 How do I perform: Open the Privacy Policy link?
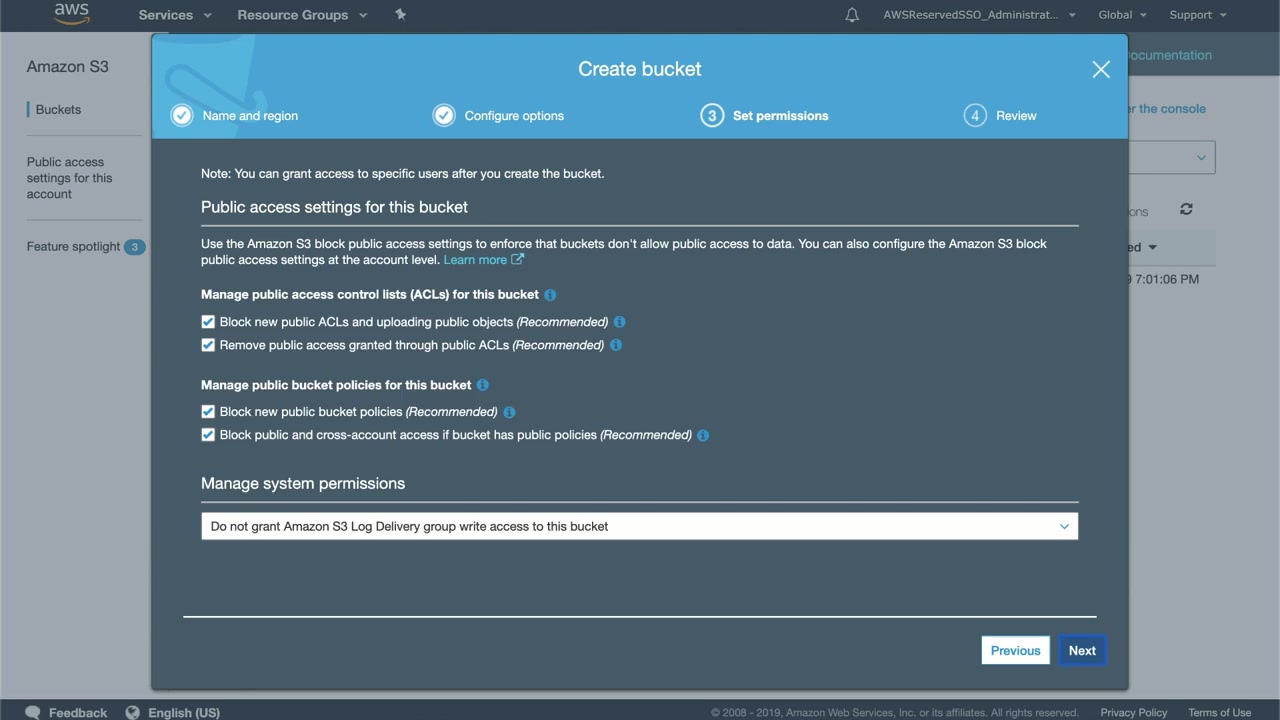point(1134,713)
